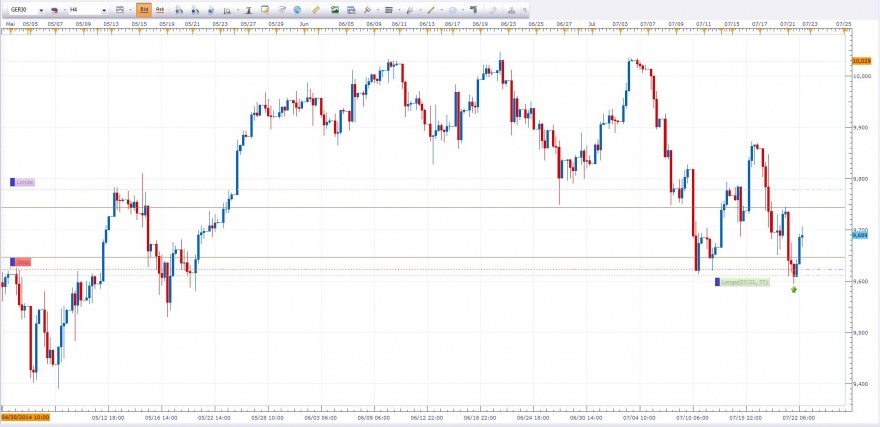Click the chart type icon
This screenshot has height=427, width=880.
[120, 10]
